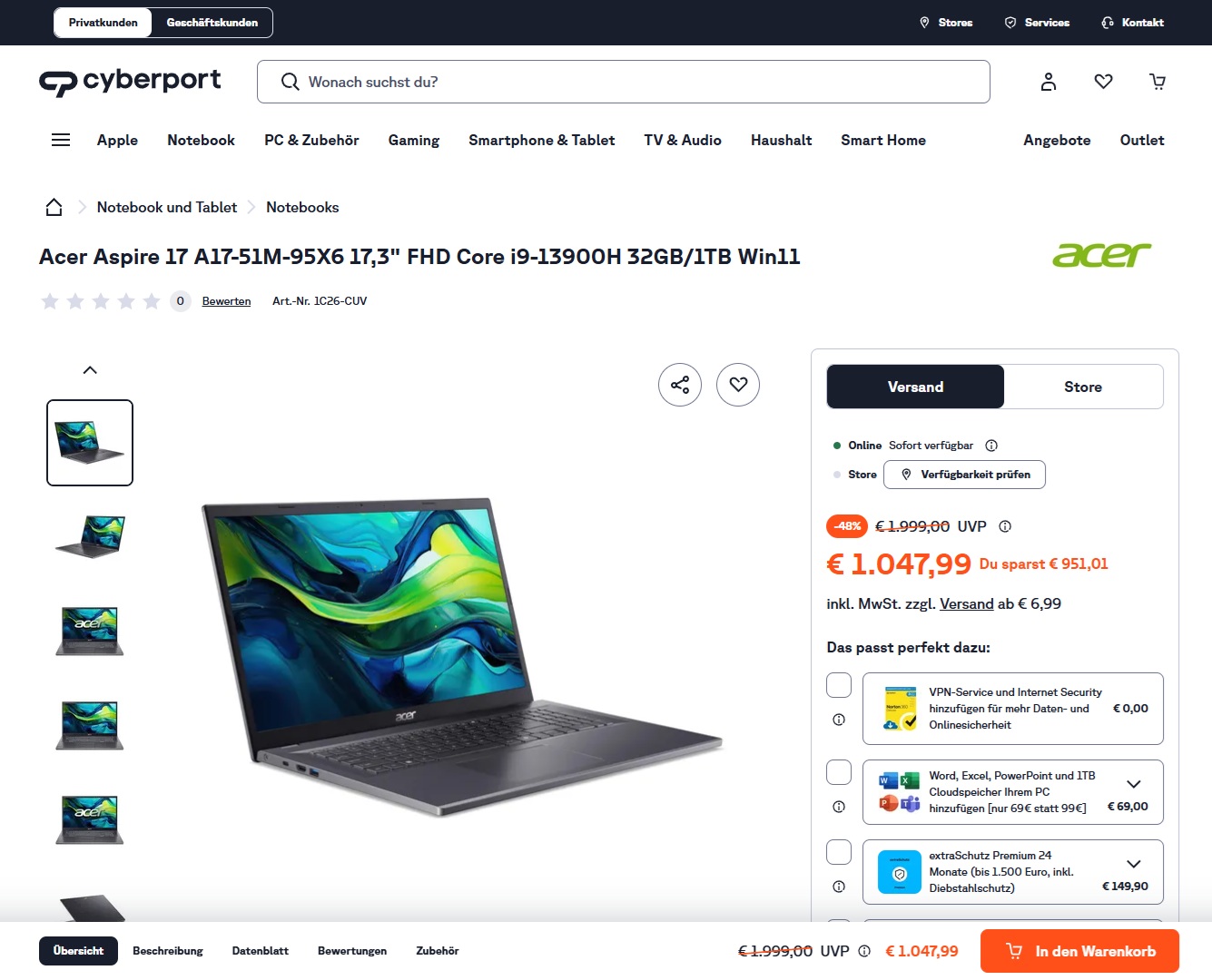Collapse thumbnails with the up chevron
The image size is (1212, 980).
[90, 370]
